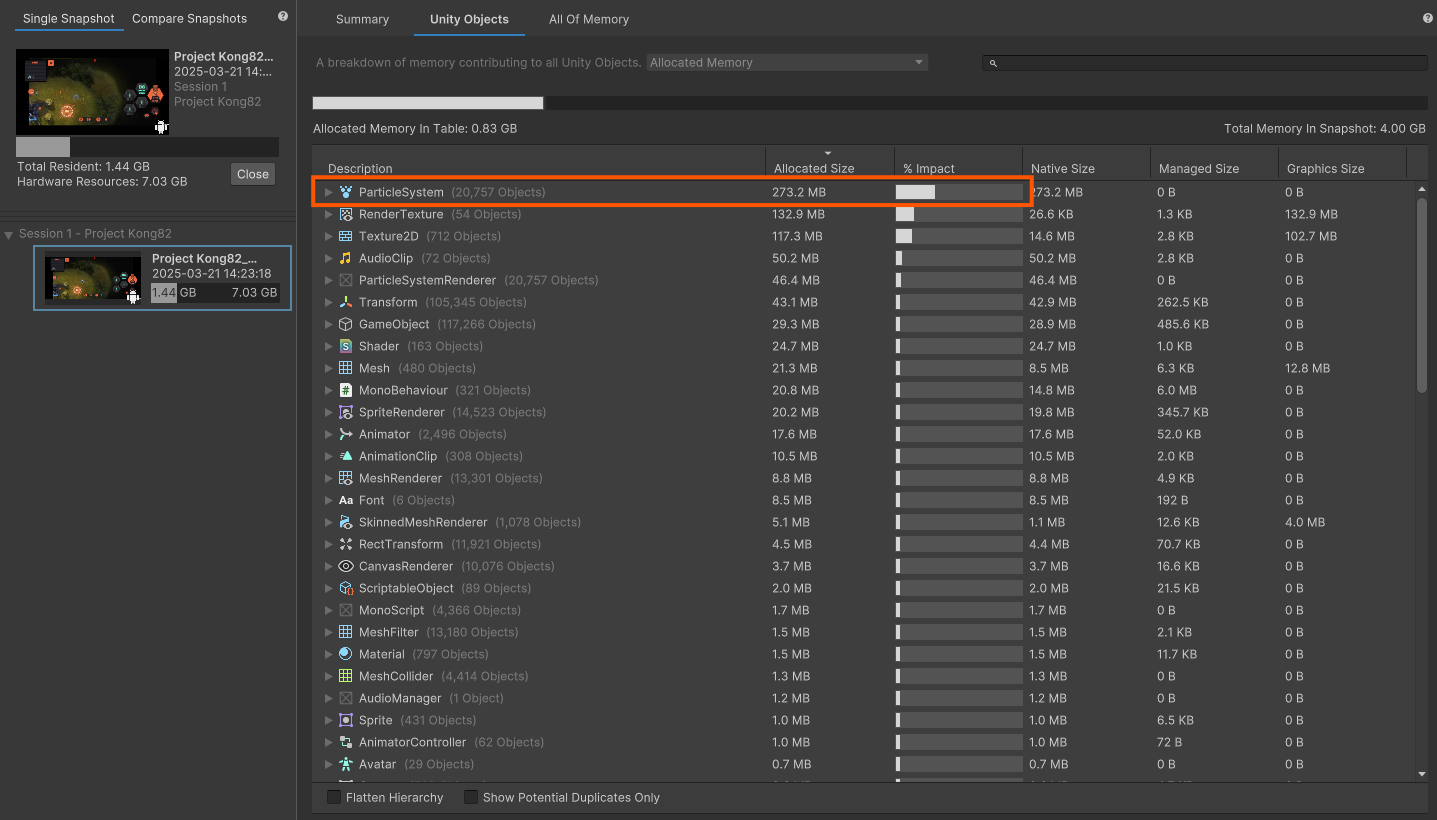Click the ParticleSystemRenderer type icon

(x=346, y=280)
